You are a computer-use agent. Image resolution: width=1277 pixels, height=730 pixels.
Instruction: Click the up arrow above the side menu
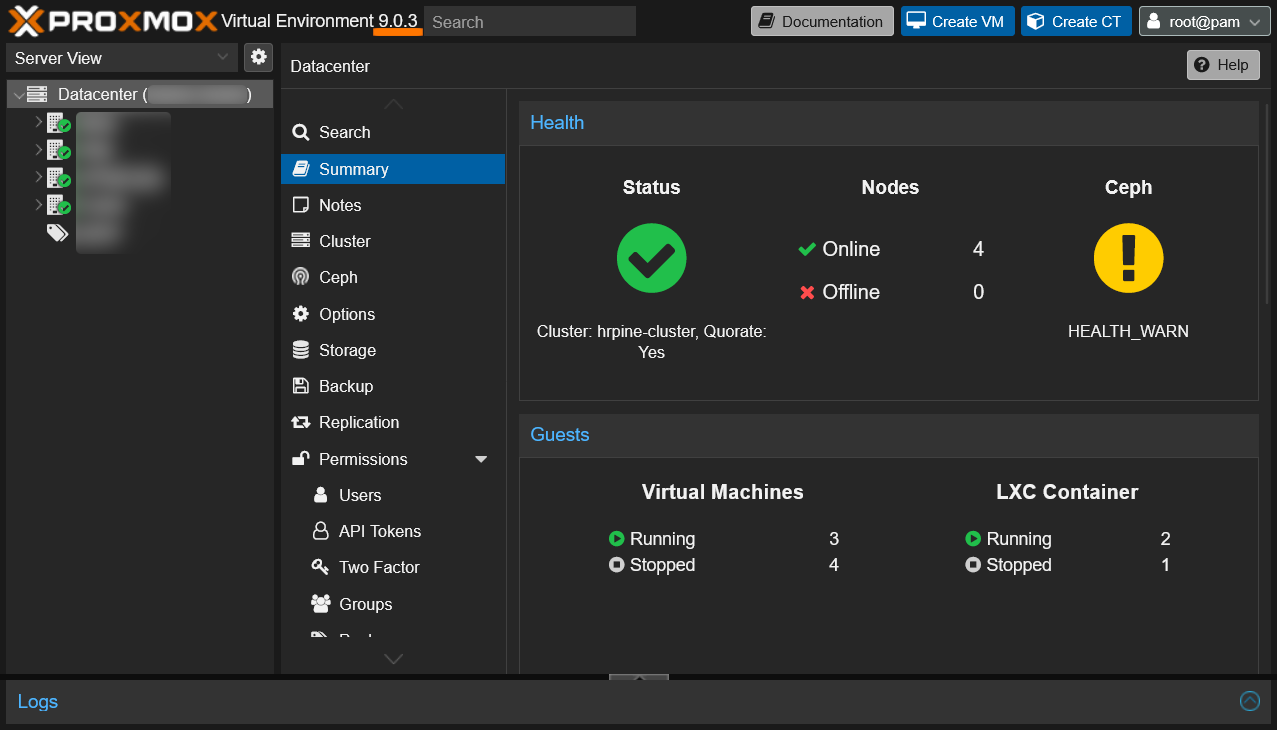coord(394,103)
